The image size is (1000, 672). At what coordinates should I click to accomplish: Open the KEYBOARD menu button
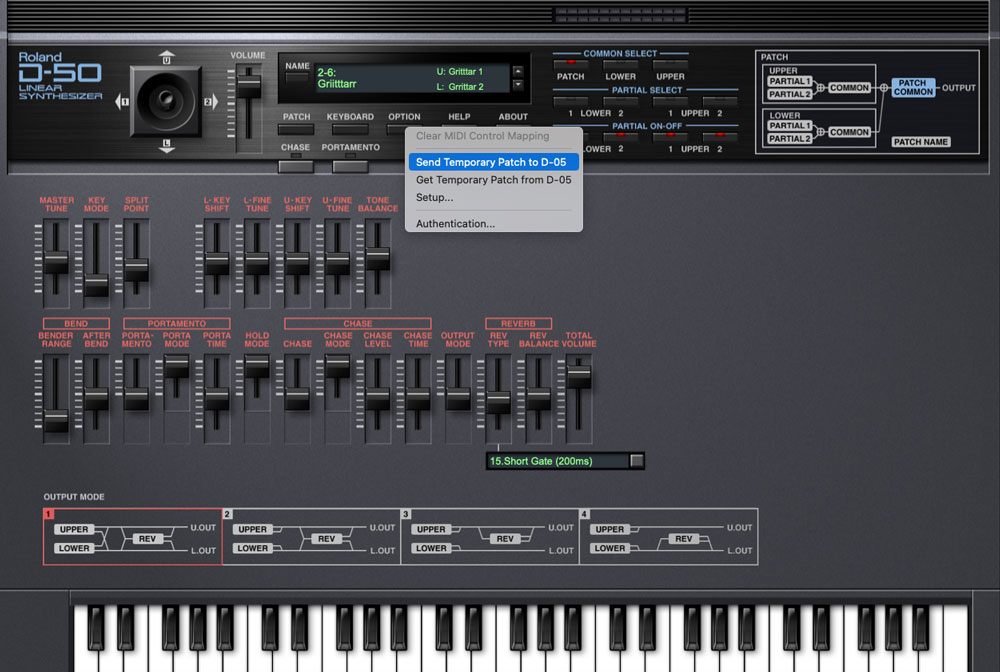(x=350, y=129)
